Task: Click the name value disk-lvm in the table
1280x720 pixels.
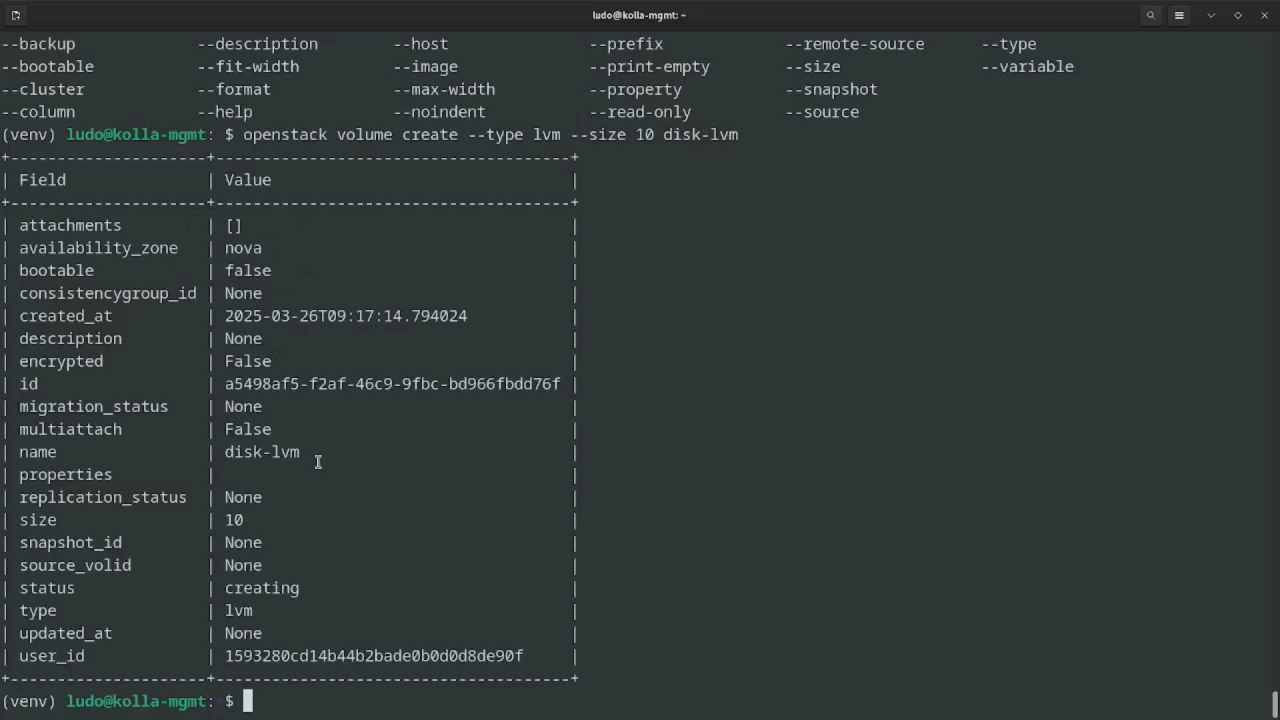Action: coord(261,452)
